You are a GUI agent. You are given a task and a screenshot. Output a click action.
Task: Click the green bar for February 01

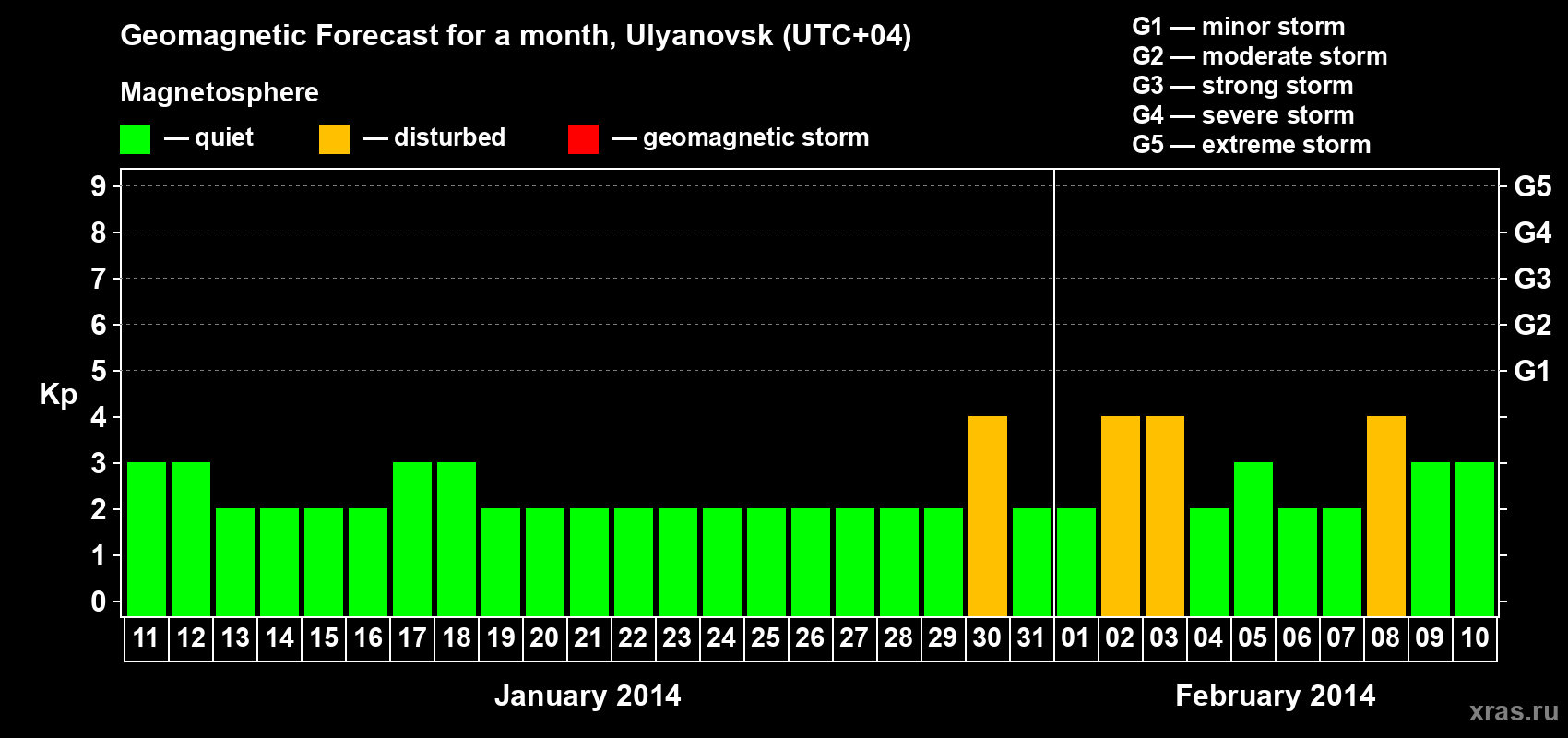[x=1076, y=562]
